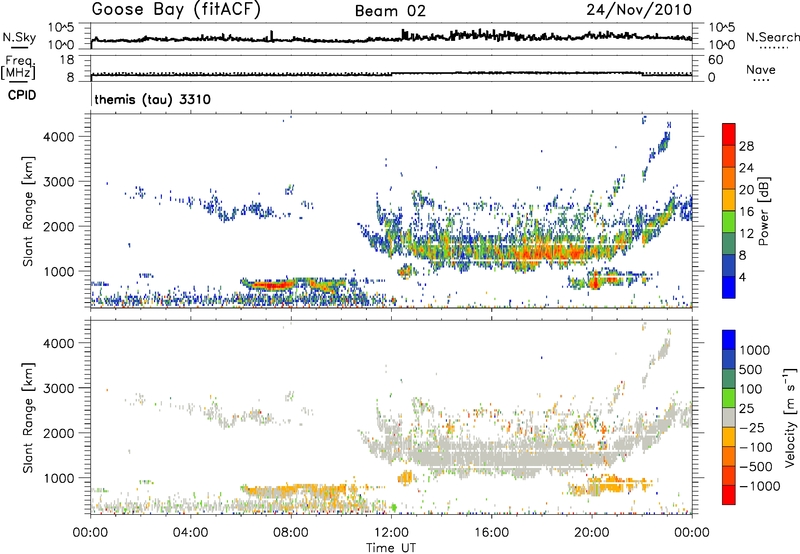Click the "4000" tick of the power panel range axis
The image size is (800, 554).
58,137
